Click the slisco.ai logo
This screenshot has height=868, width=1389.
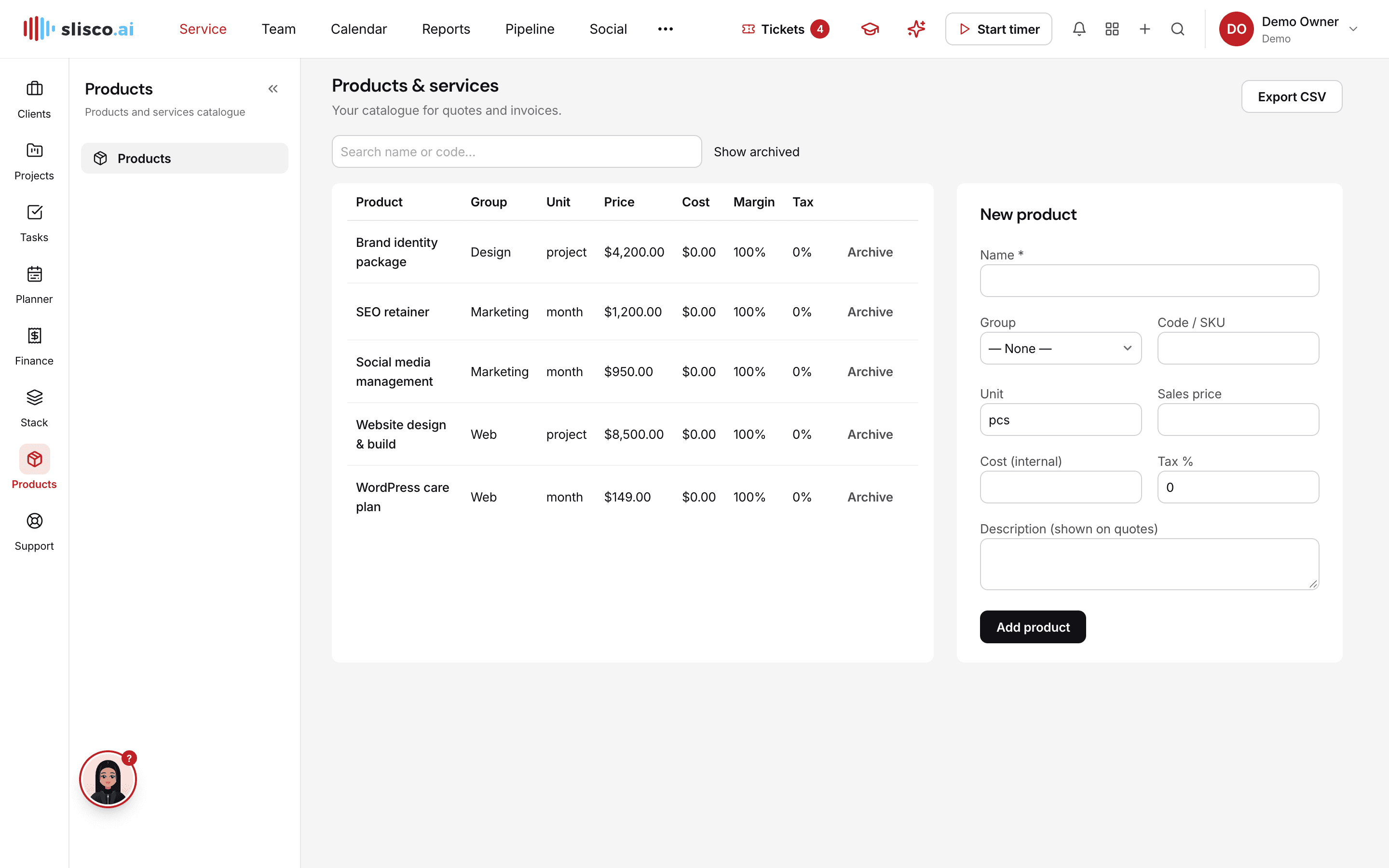[79, 29]
